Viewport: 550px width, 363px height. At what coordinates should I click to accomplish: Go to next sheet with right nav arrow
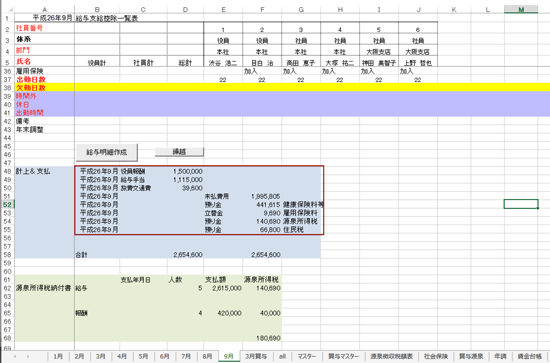pos(28,356)
